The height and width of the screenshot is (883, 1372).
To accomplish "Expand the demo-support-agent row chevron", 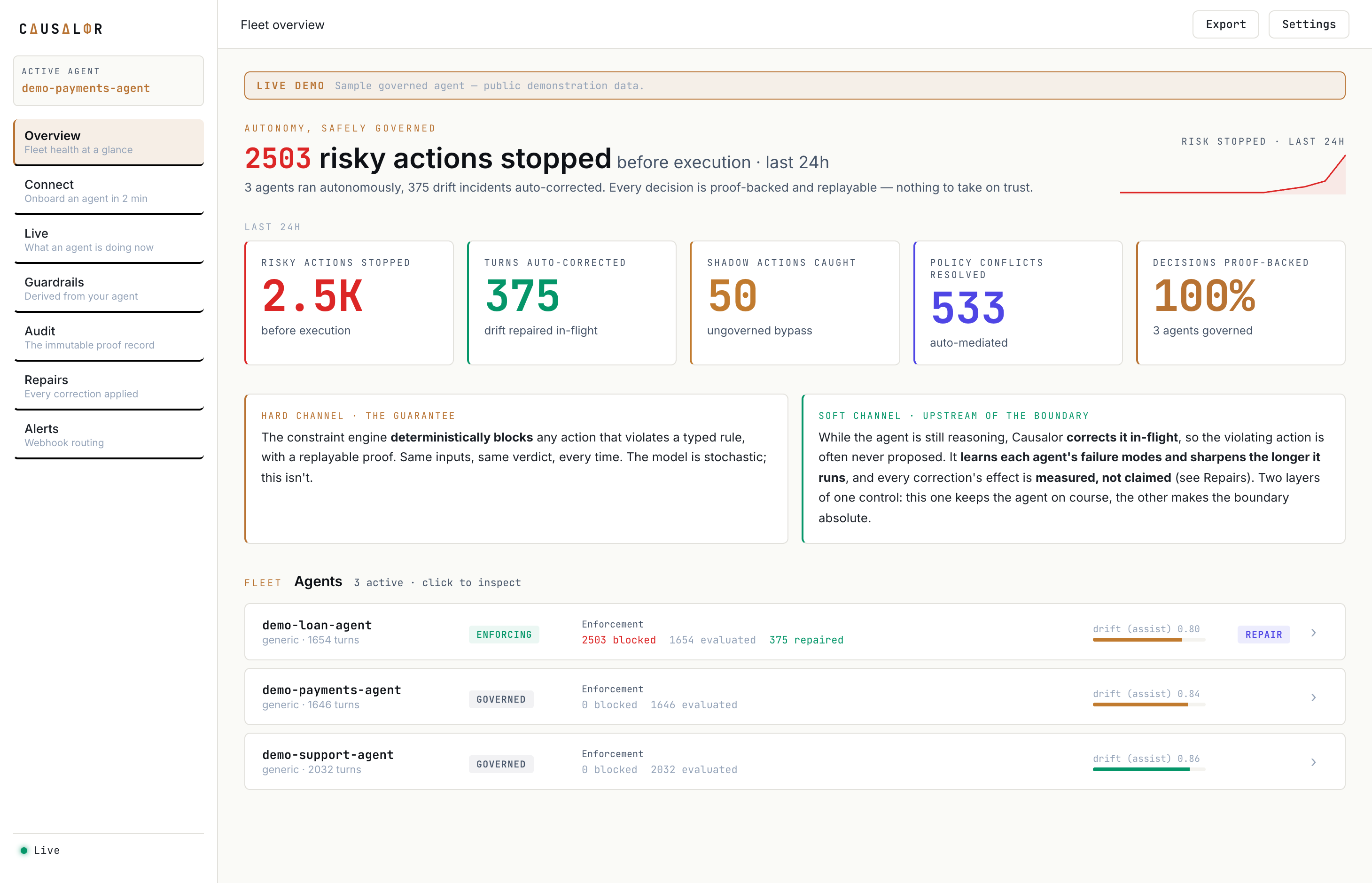I will point(1313,762).
